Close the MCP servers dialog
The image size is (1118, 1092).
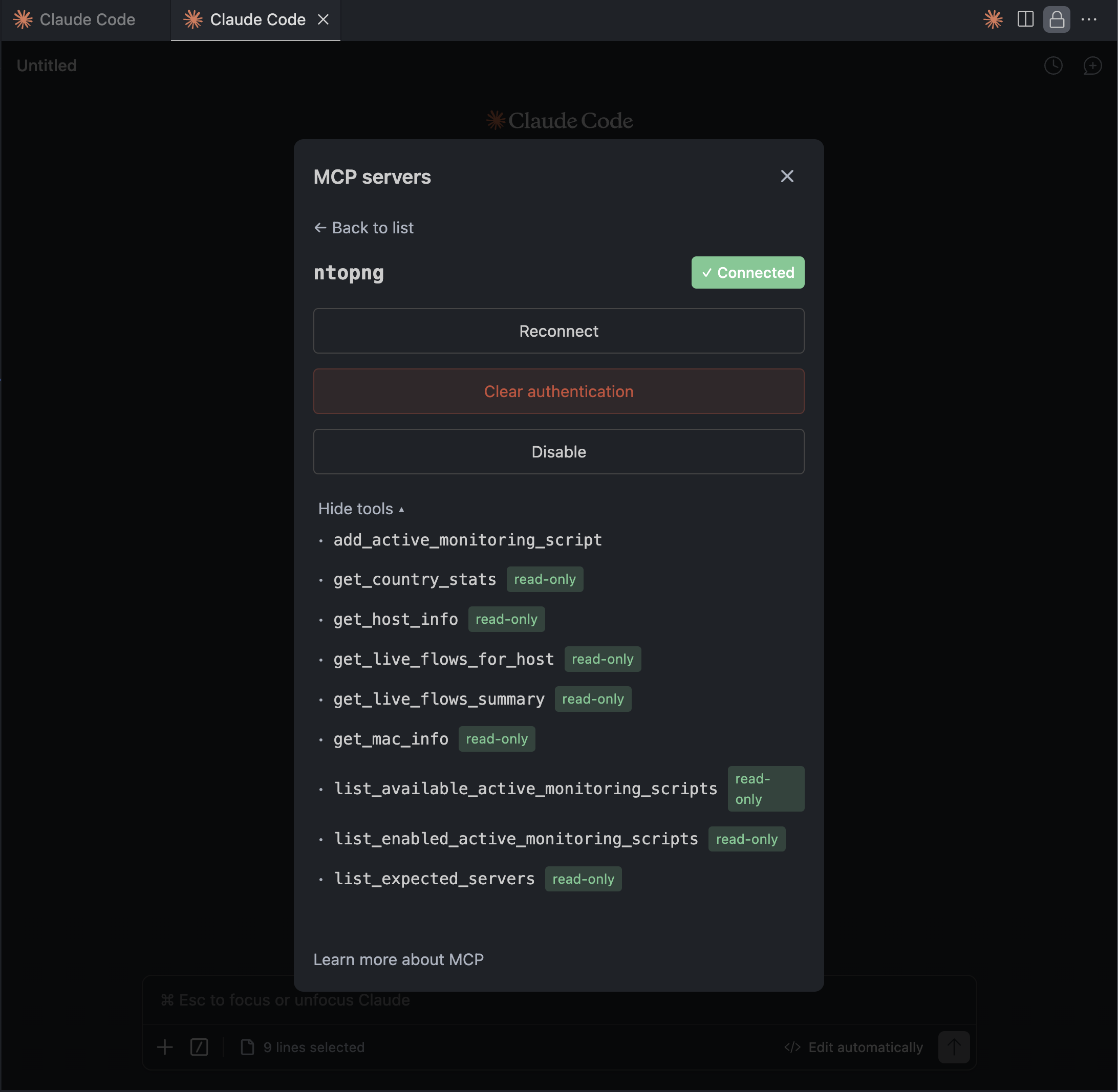click(x=786, y=176)
